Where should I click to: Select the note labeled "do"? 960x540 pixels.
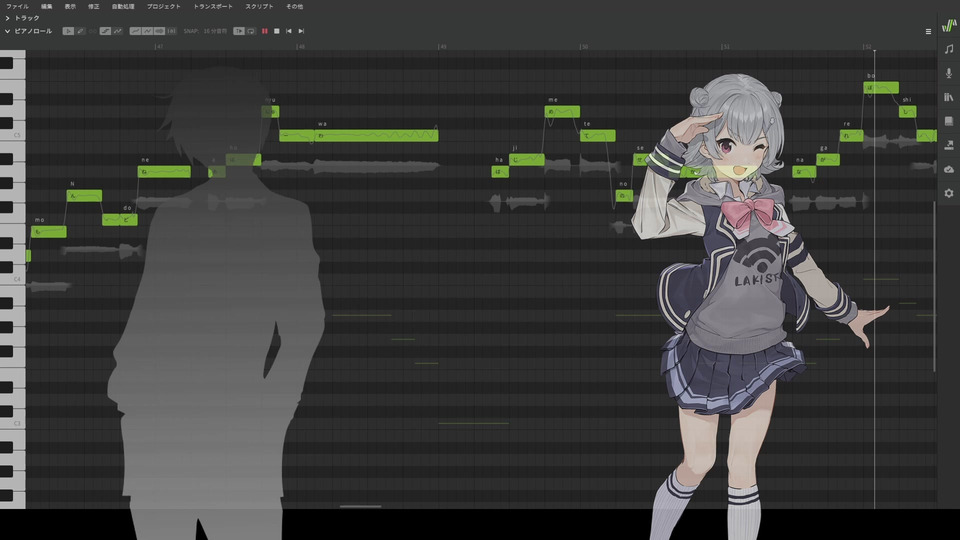point(129,220)
